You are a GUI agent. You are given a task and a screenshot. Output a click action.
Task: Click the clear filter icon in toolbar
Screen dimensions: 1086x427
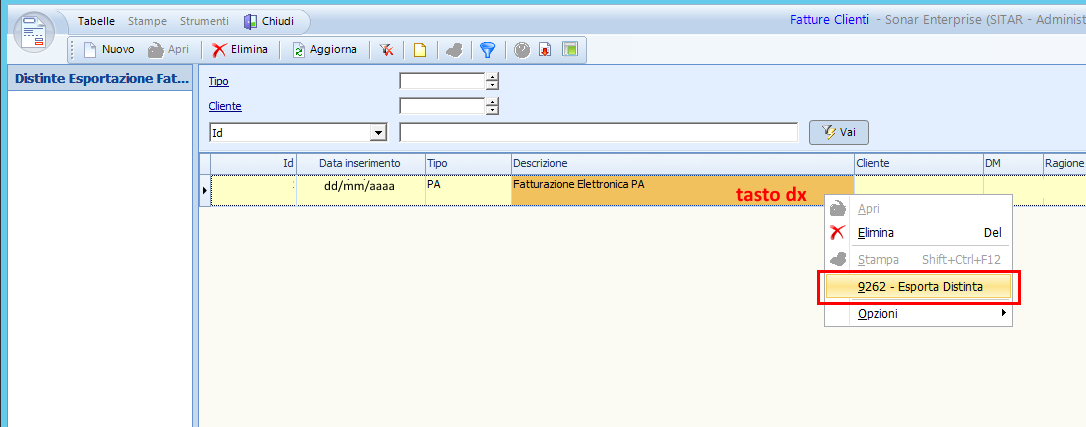(x=386, y=49)
